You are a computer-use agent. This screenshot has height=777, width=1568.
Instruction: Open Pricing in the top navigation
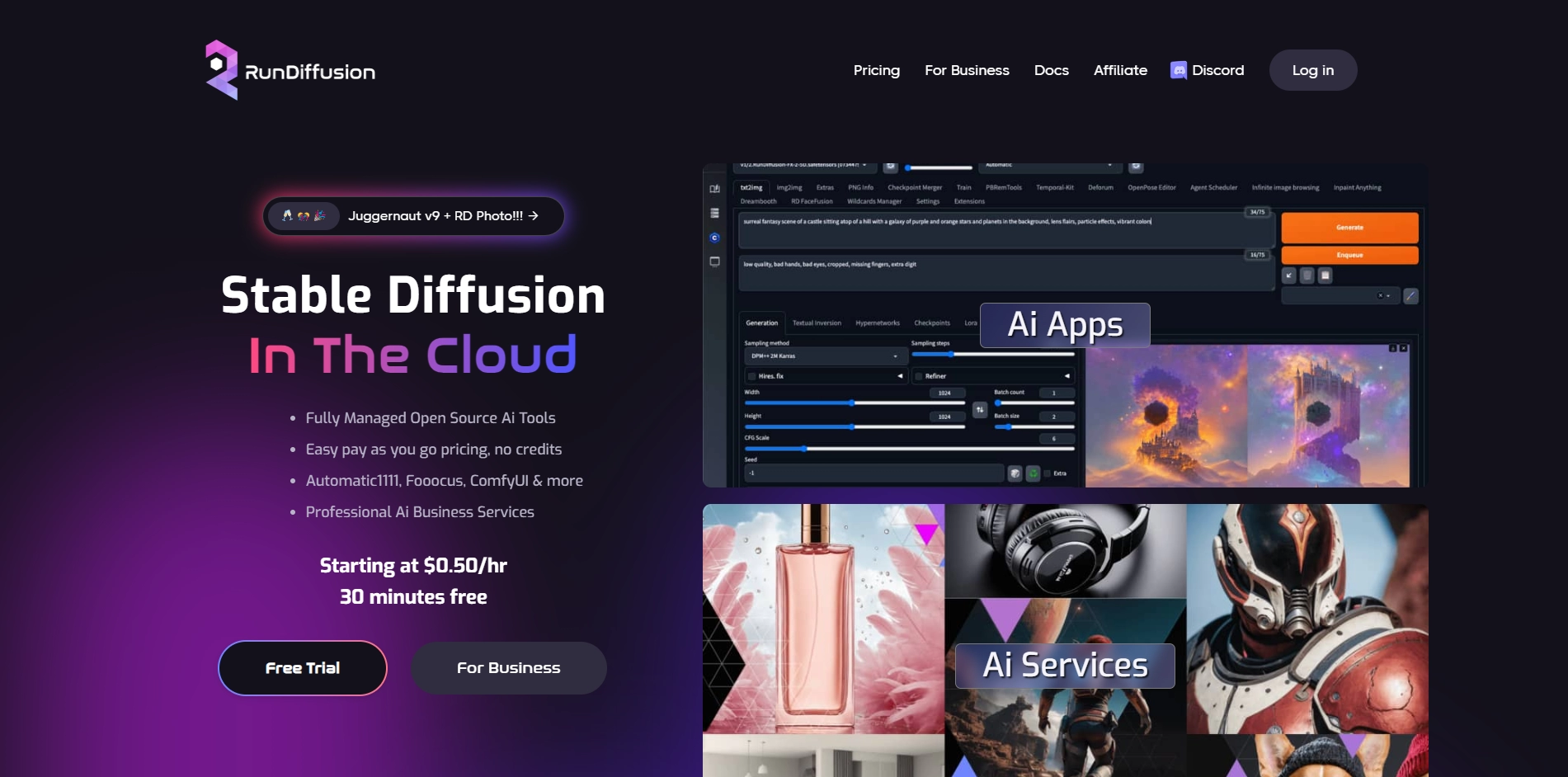click(876, 70)
